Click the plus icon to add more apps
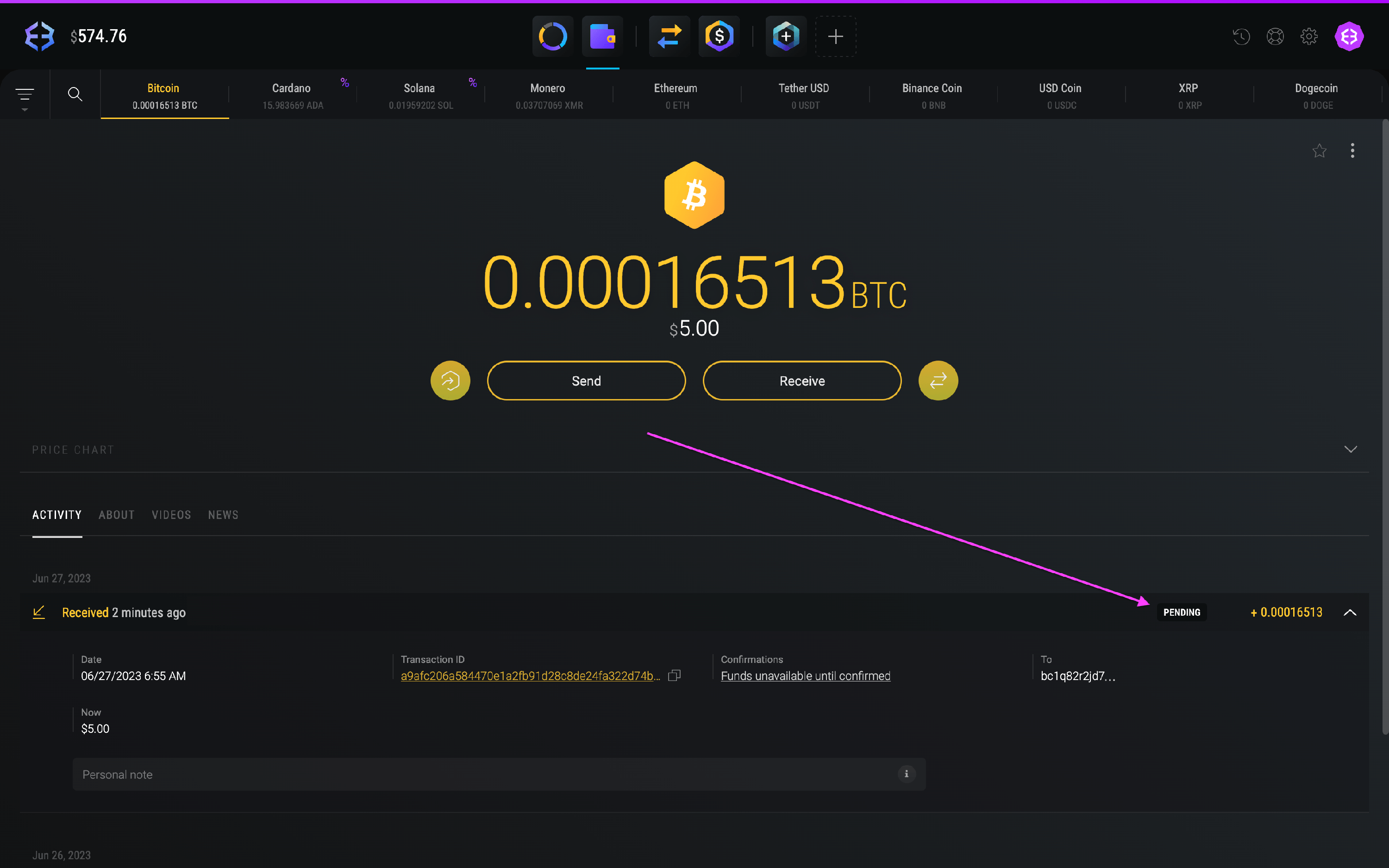The image size is (1389, 868). coord(836,36)
